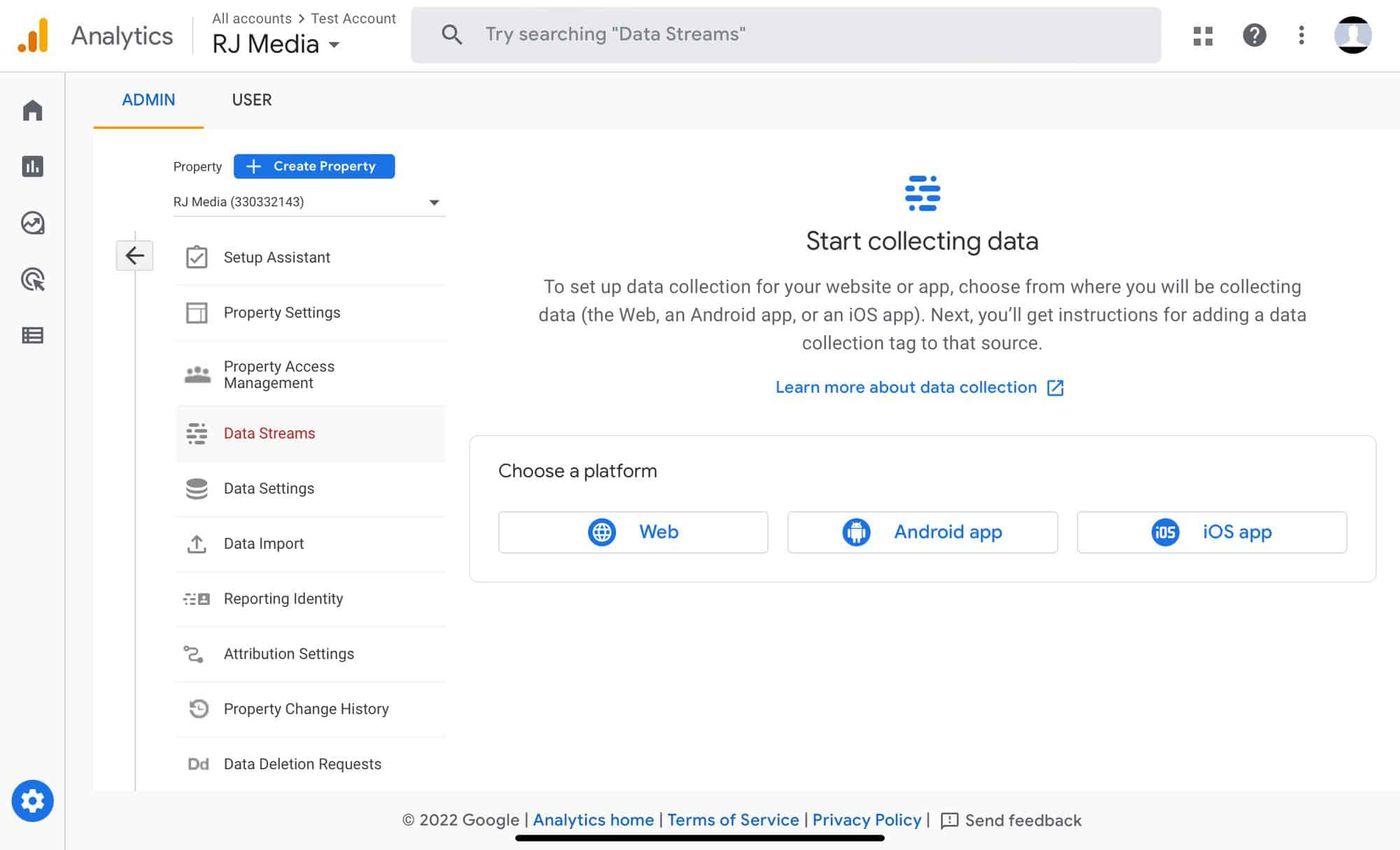Click the Property Change History clock icon
The width and height of the screenshot is (1400, 850).
[198, 709]
